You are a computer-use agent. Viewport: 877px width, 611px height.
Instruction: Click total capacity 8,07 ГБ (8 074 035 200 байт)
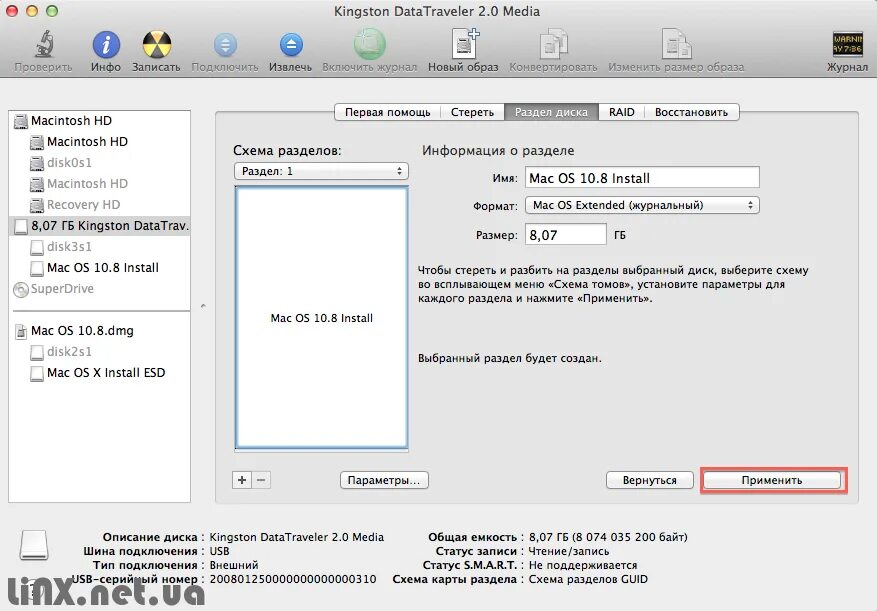click(608, 537)
